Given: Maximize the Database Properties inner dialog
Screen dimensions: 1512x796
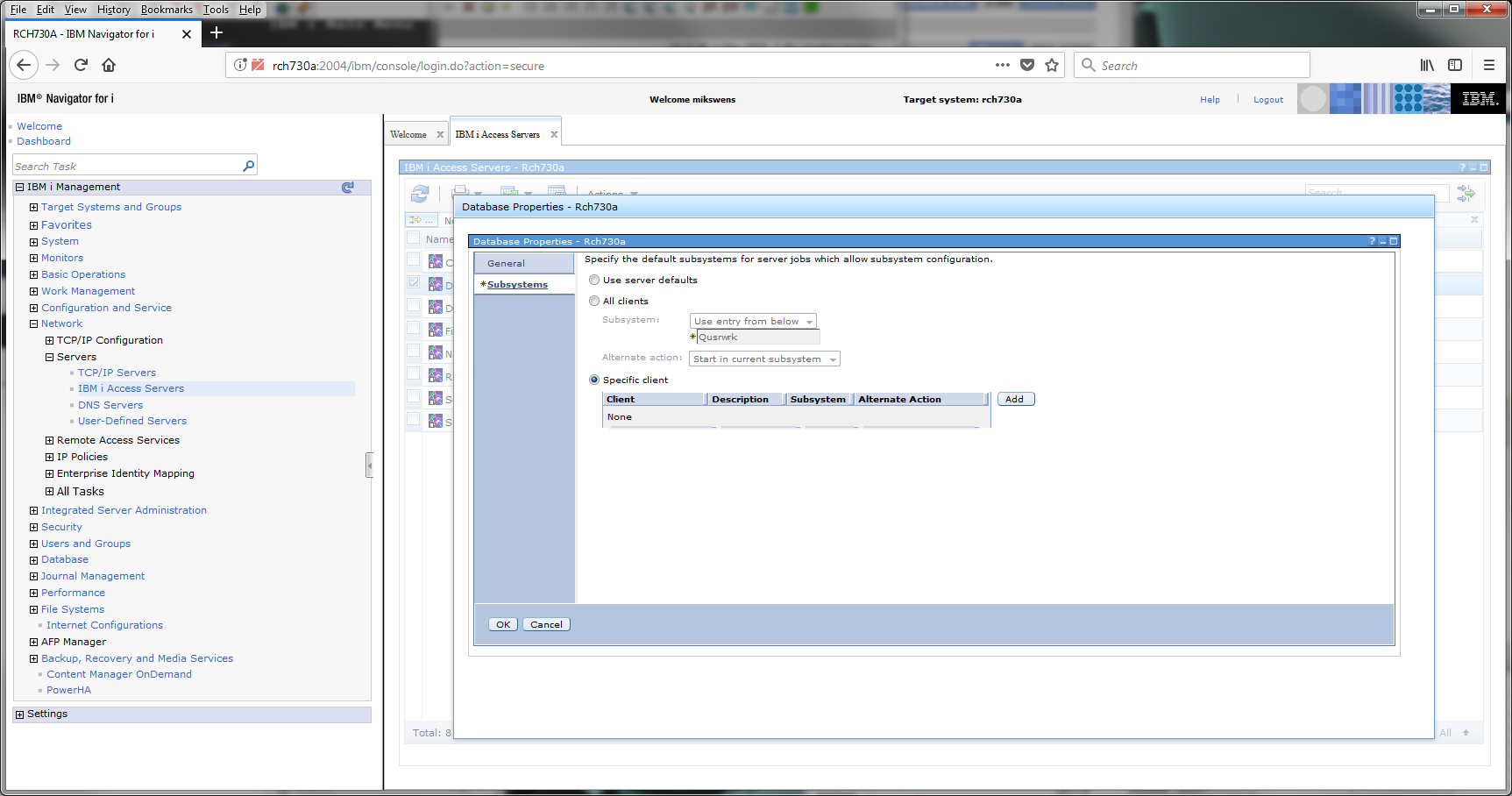Looking at the screenshot, I should (x=1393, y=241).
